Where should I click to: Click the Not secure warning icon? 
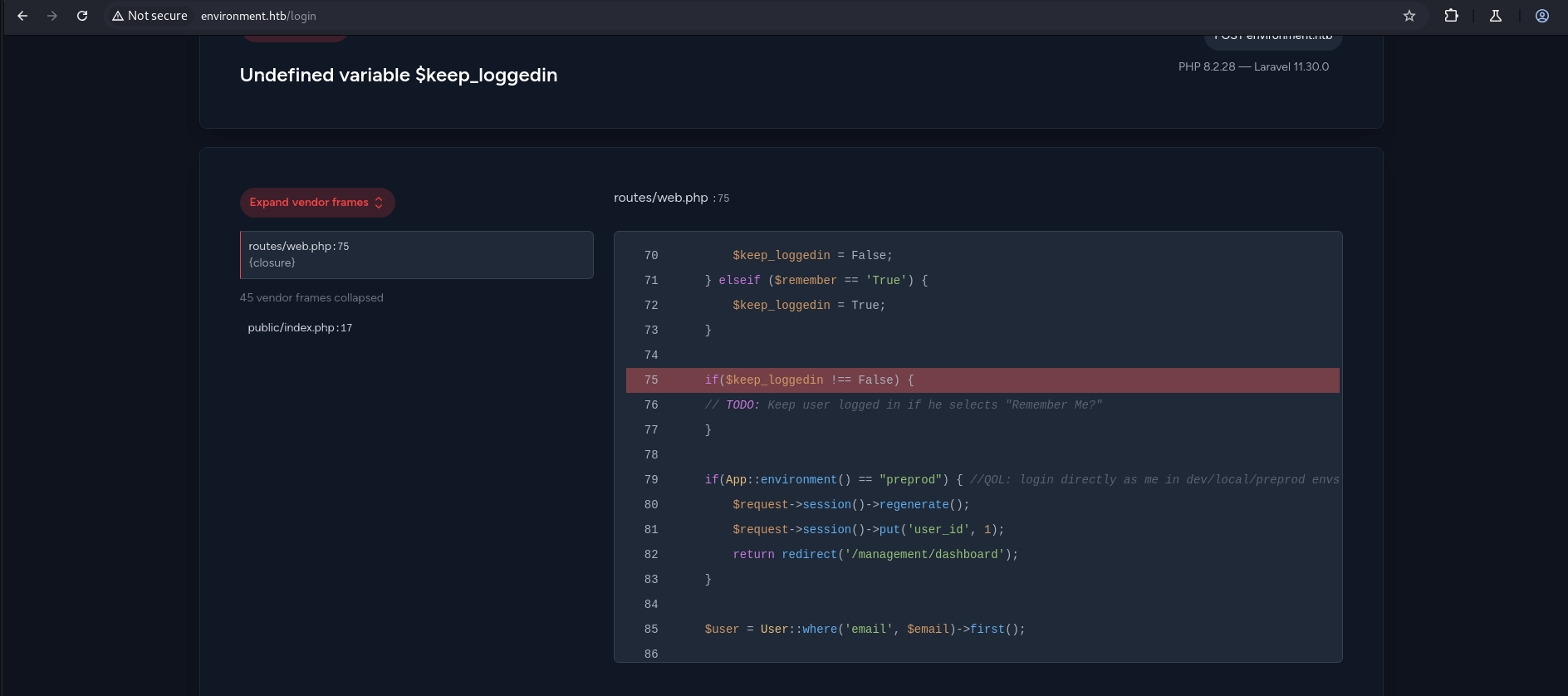tap(118, 16)
